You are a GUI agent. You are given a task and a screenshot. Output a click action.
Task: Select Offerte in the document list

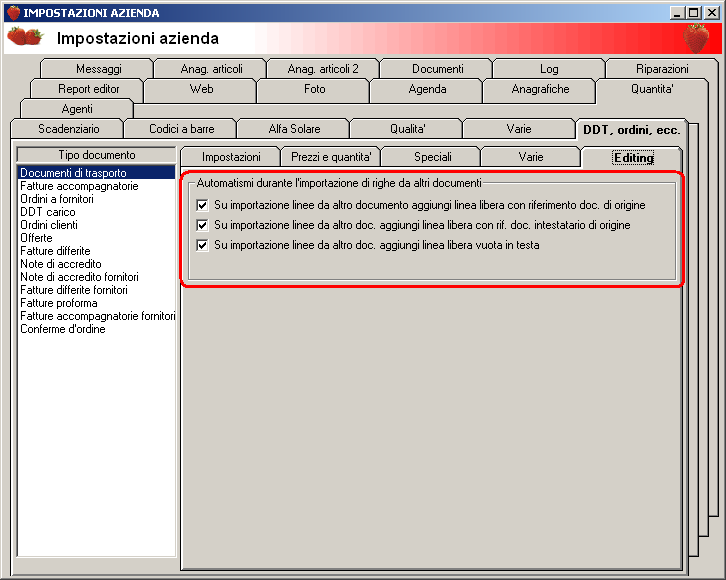pos(96,238)
